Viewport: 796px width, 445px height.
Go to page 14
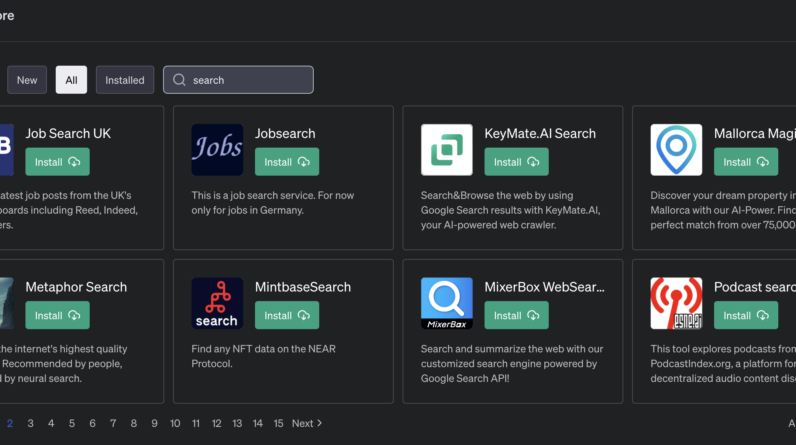[x=258, y=423]
